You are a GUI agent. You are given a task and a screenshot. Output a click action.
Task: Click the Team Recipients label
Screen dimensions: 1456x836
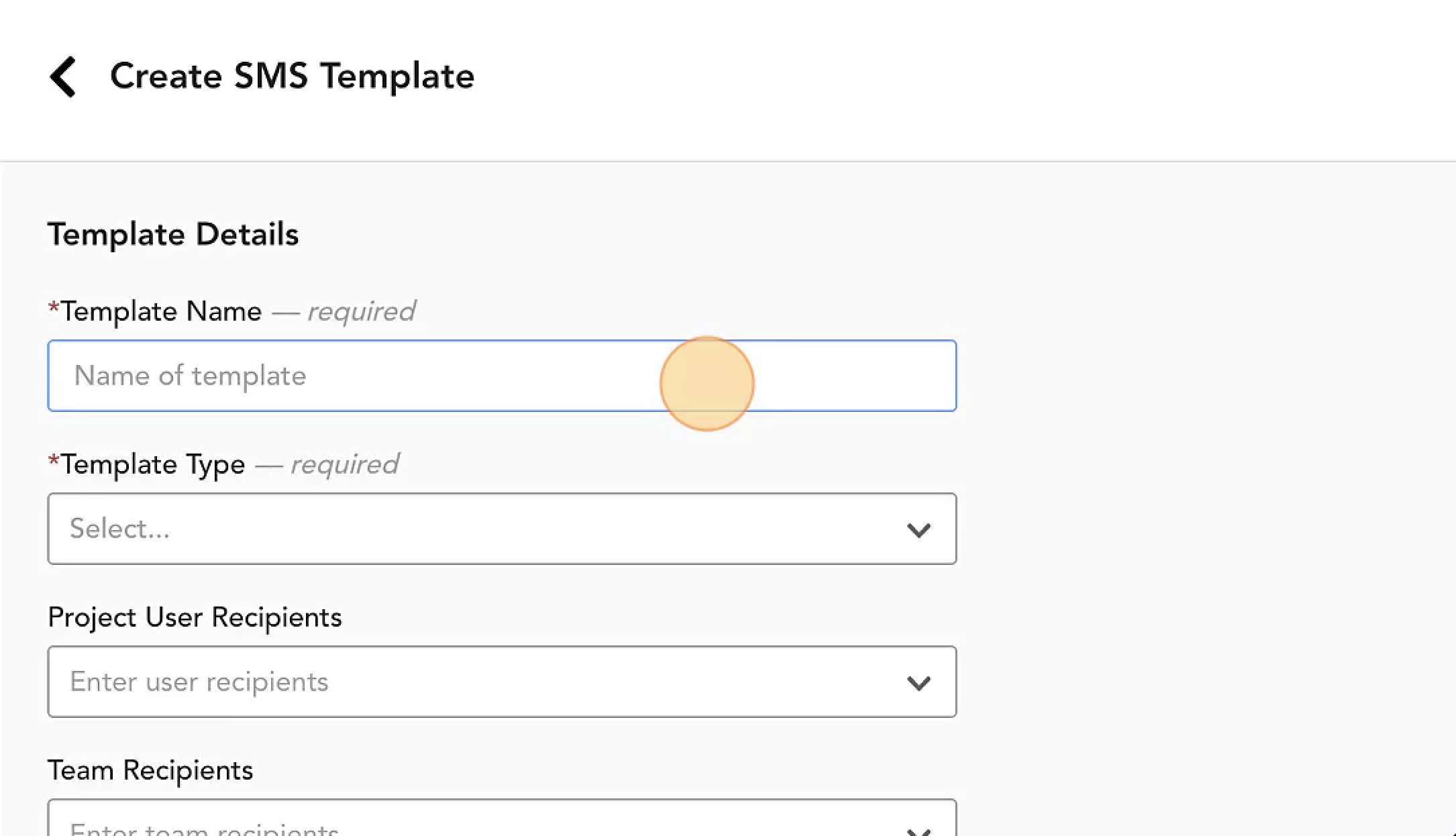(150, 770)
